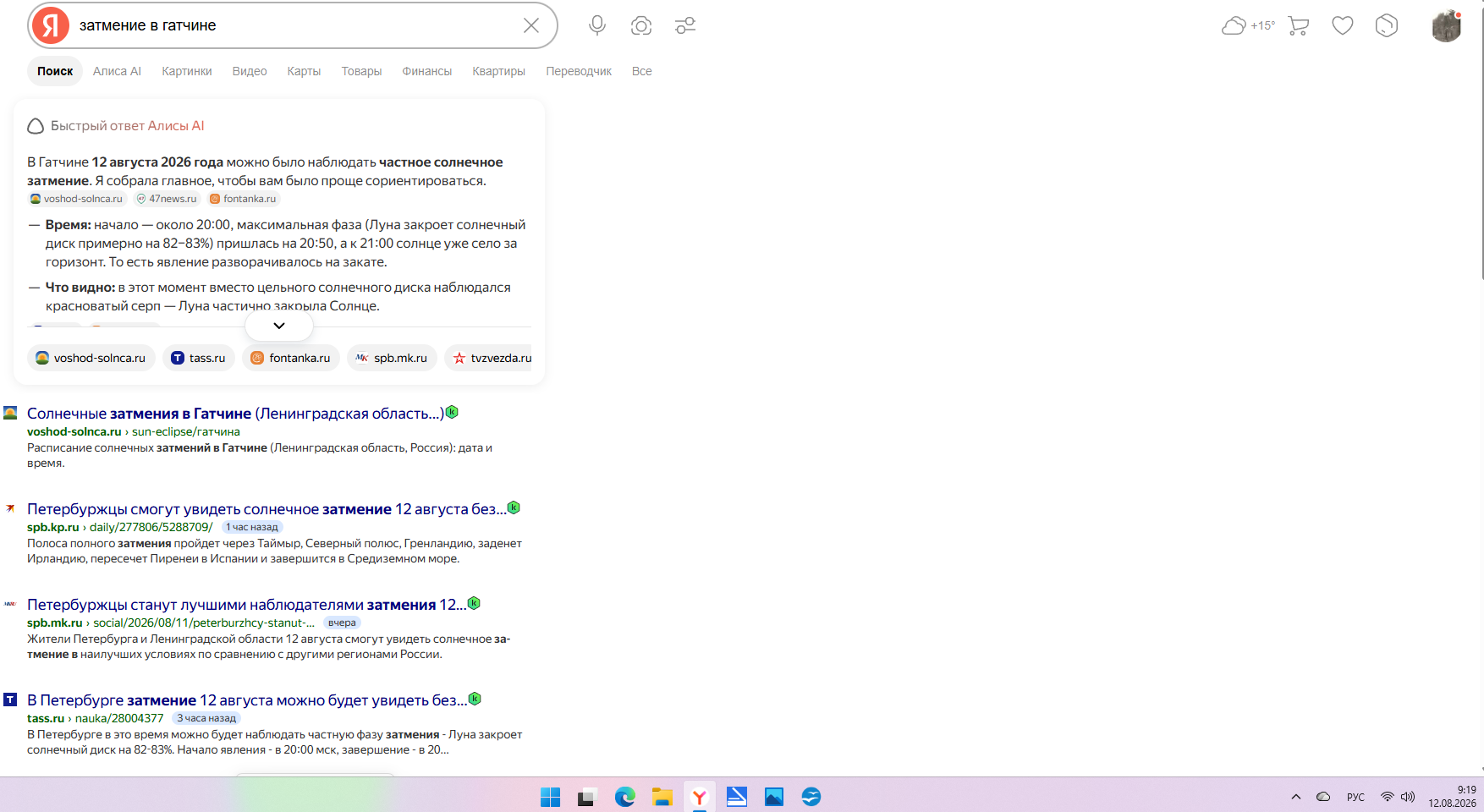Open the hexagon-shaped icon in the header

1387,25
